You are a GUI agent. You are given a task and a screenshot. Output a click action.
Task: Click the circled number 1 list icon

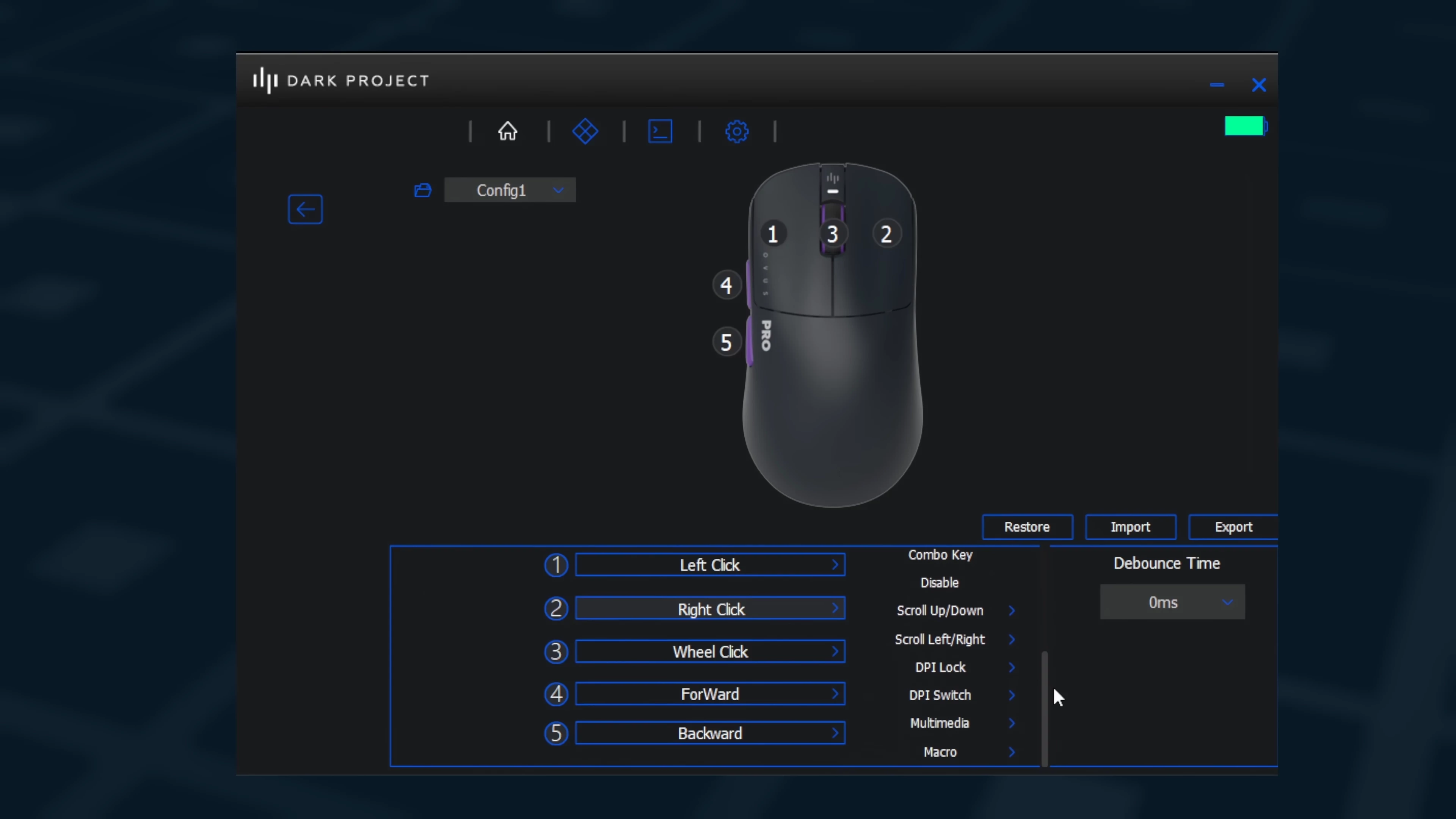point(556,565)
